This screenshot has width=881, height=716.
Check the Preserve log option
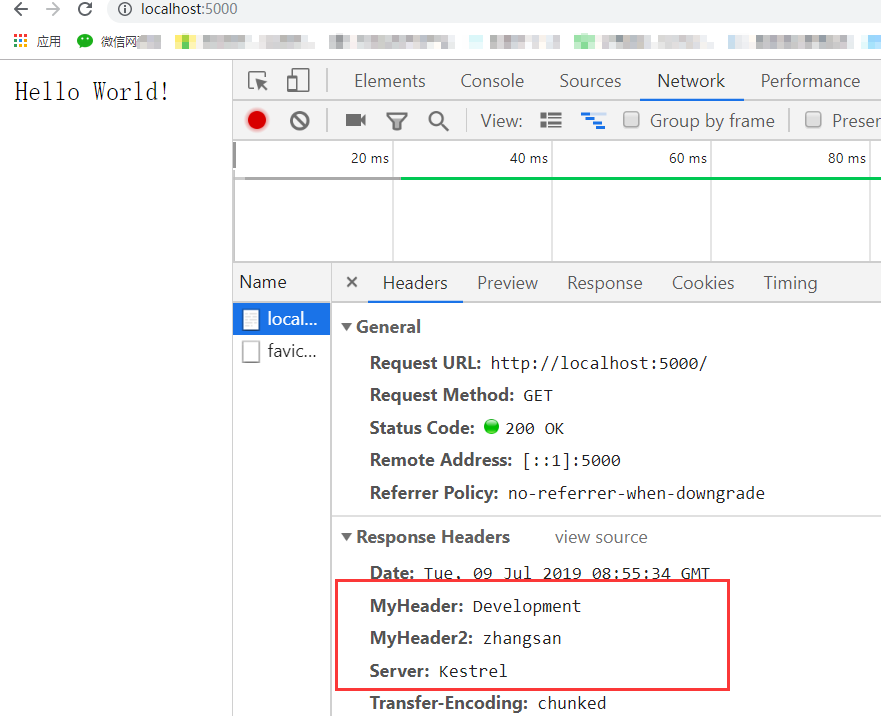coord(814,119)
